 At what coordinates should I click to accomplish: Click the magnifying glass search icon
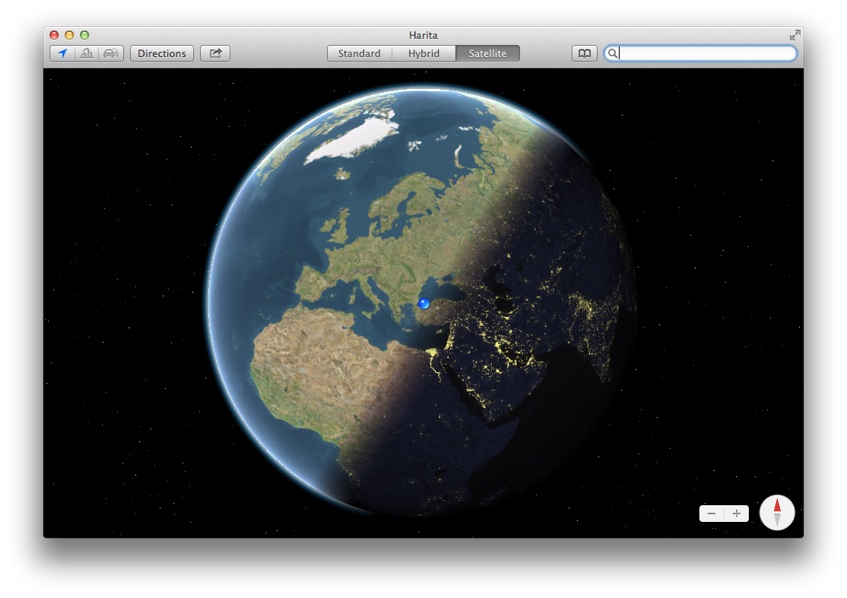pyautogui.click(x=612, y=53)
